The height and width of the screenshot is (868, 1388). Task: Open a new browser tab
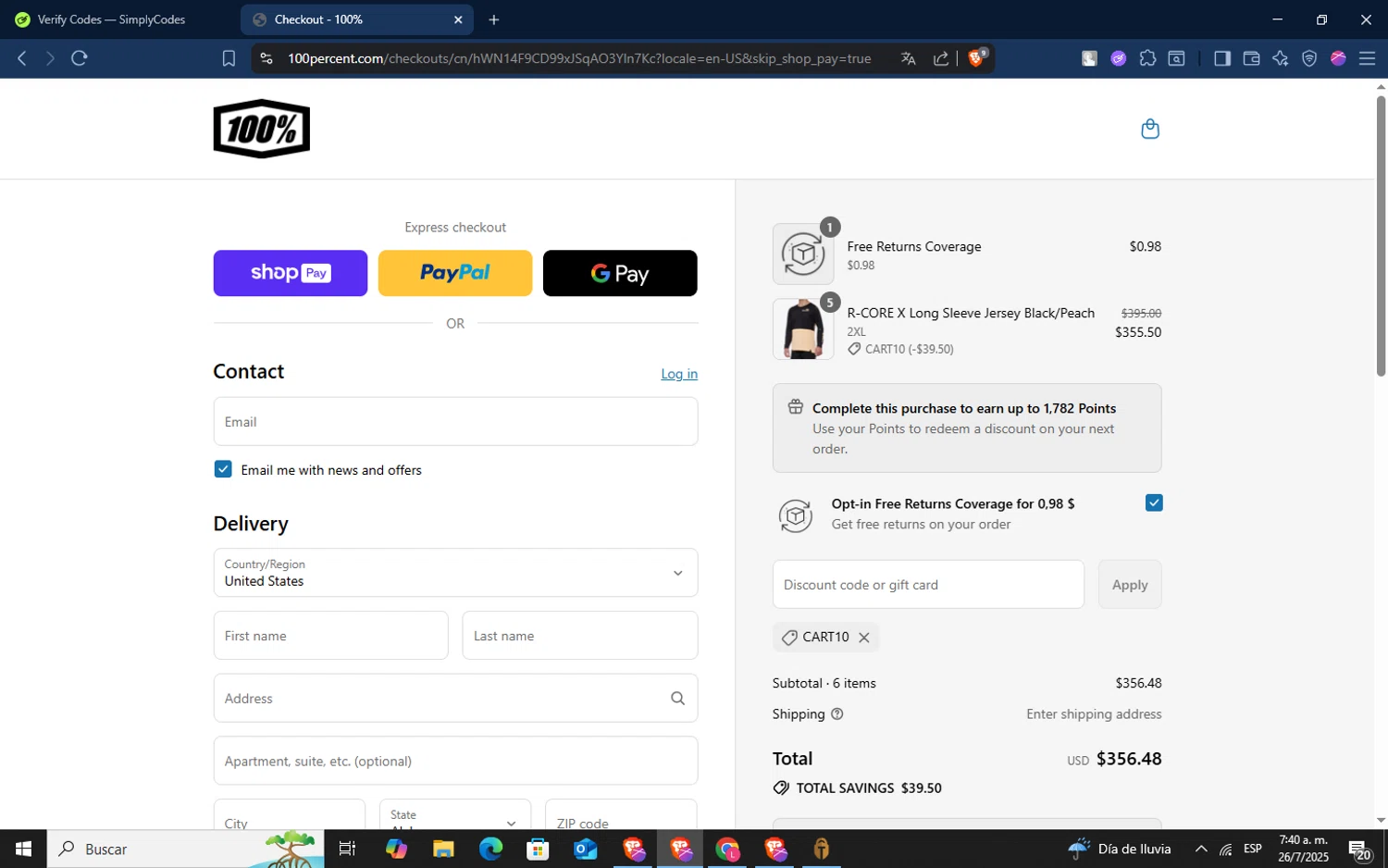[x=494, y=19]
